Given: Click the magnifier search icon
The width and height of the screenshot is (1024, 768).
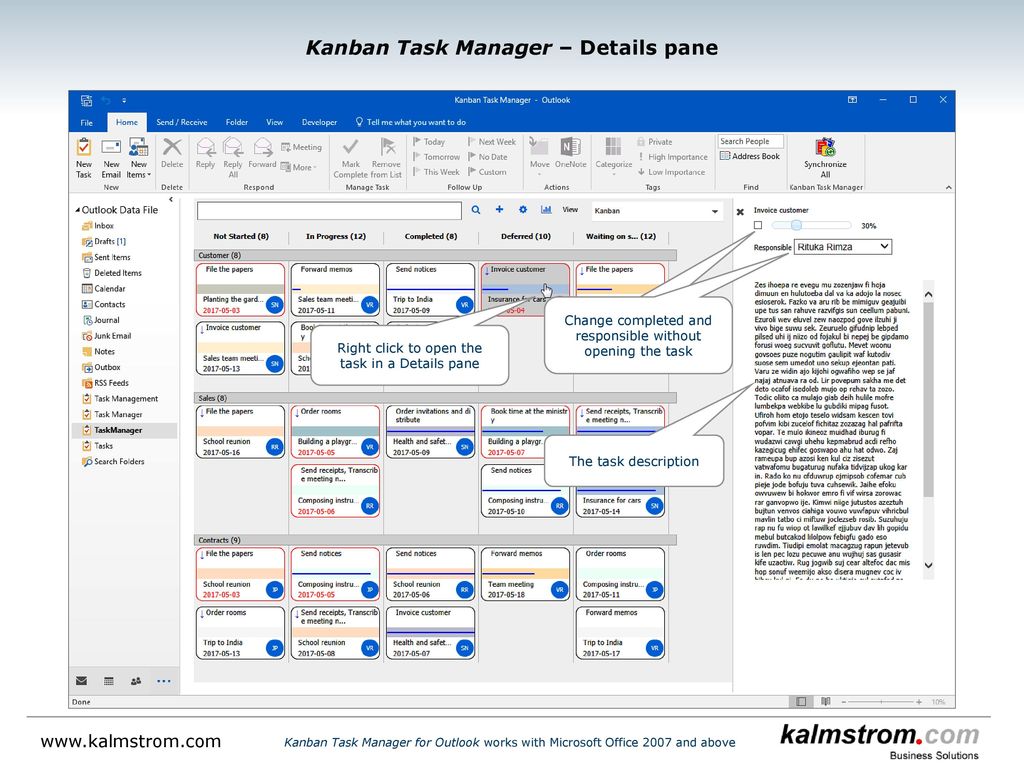Looking at the screenshot, I should coord(476,210).
